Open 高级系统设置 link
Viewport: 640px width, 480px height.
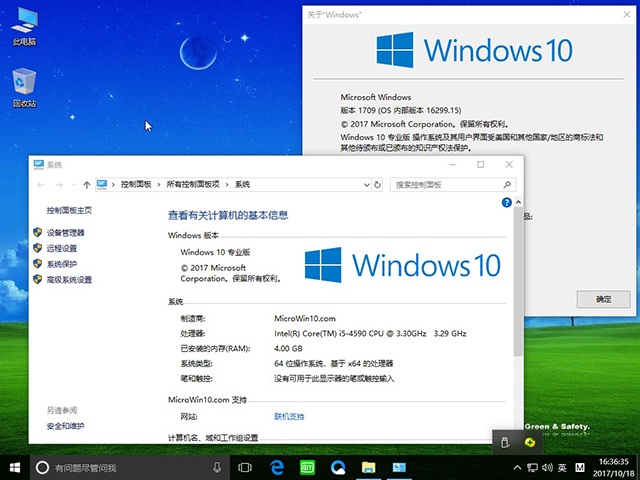pyautogui.click(x=69, y=280)
